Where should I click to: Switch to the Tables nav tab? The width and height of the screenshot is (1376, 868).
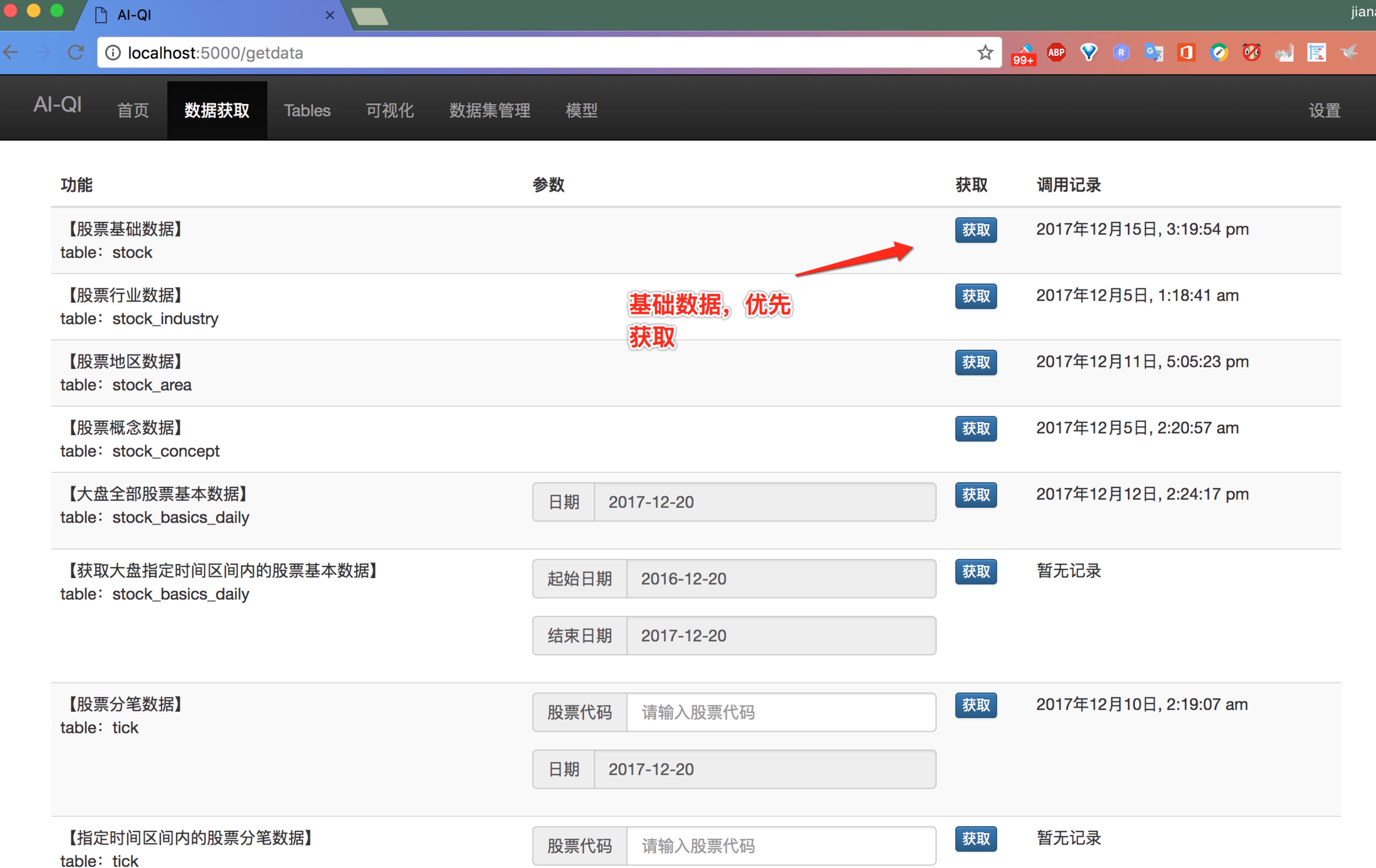307,110
